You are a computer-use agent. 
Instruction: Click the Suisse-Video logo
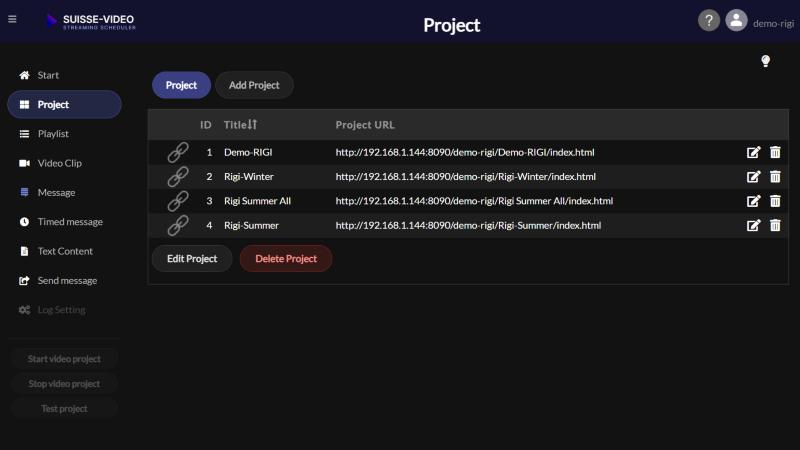click(x=90, y=21)
